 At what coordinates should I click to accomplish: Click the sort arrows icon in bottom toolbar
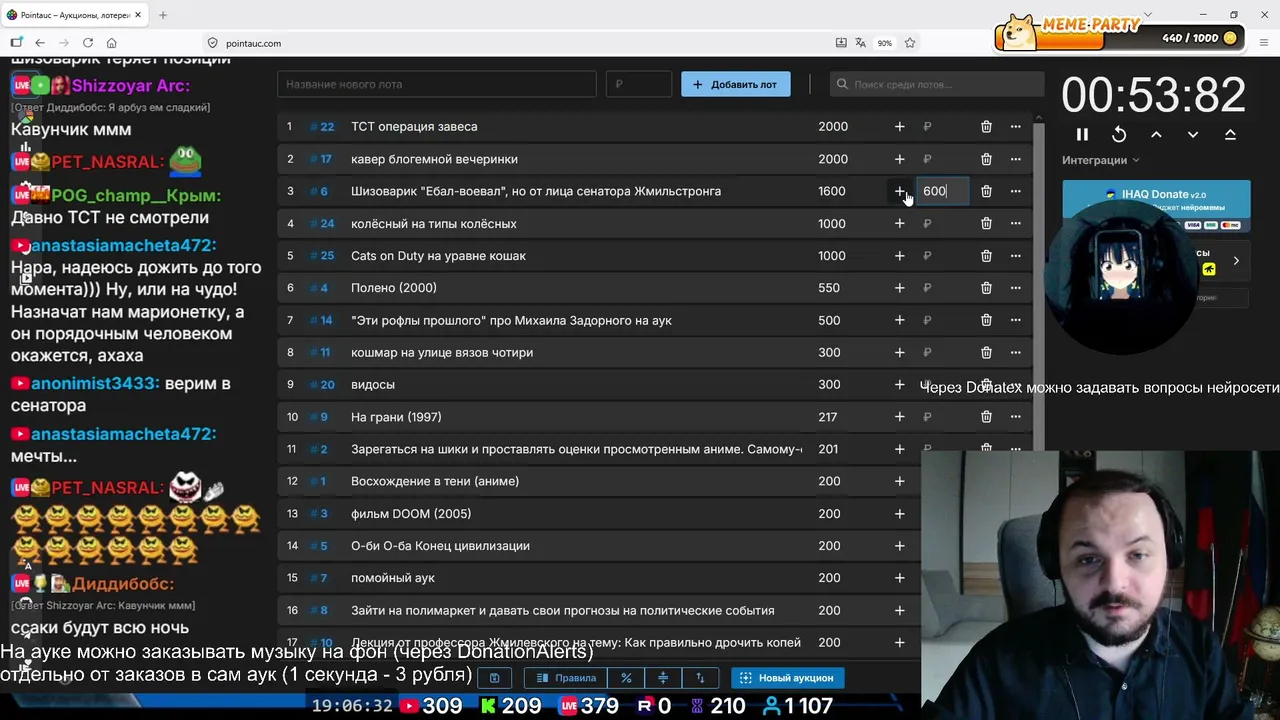point(700,678)
